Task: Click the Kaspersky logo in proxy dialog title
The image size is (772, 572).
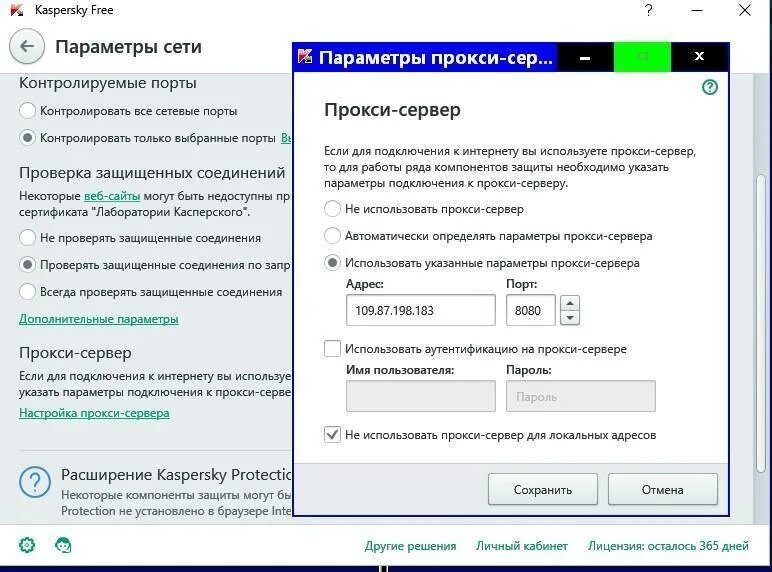Action: click(x=305, y=57)
